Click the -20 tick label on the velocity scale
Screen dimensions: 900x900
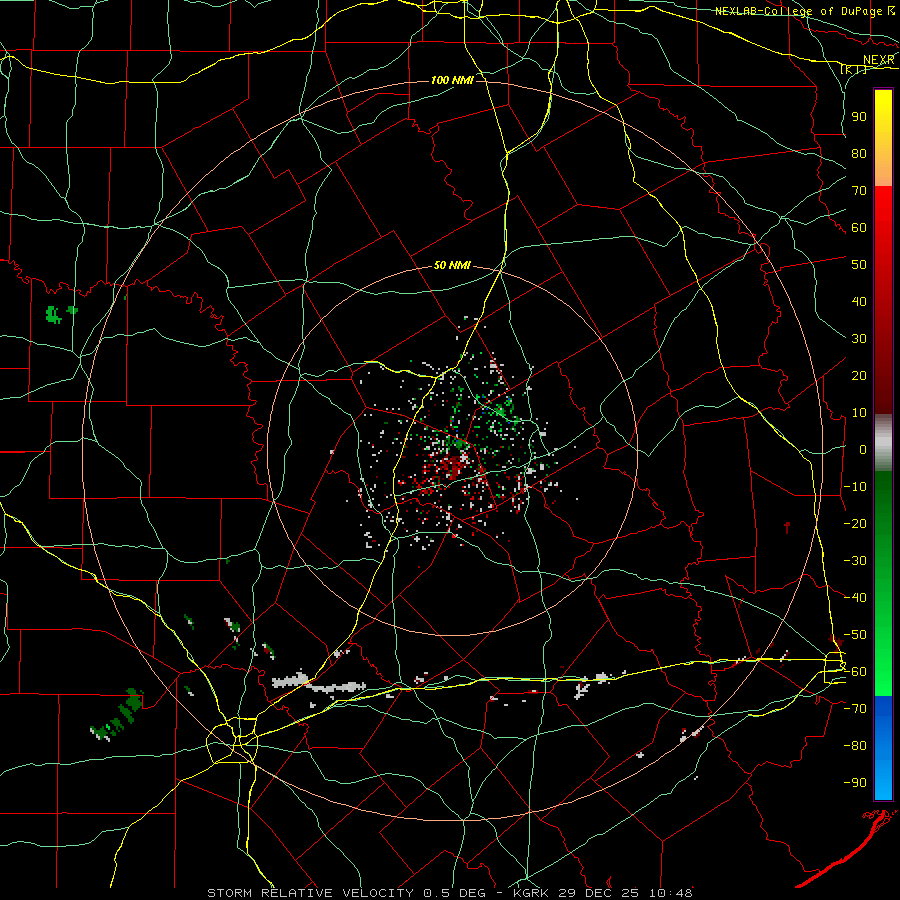coord(855,523)
